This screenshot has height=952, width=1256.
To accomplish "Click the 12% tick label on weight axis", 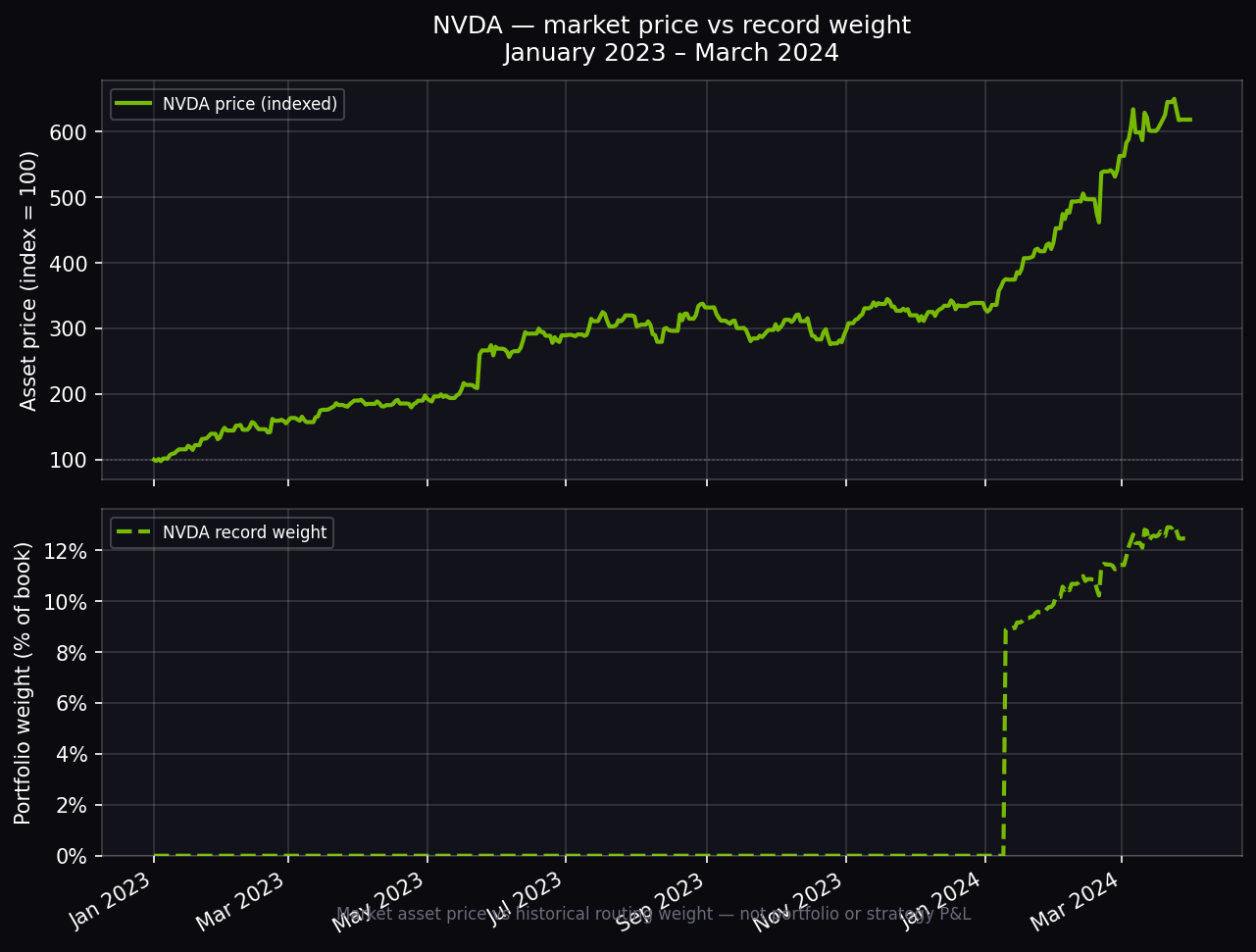I will click(x=65, y=551).
